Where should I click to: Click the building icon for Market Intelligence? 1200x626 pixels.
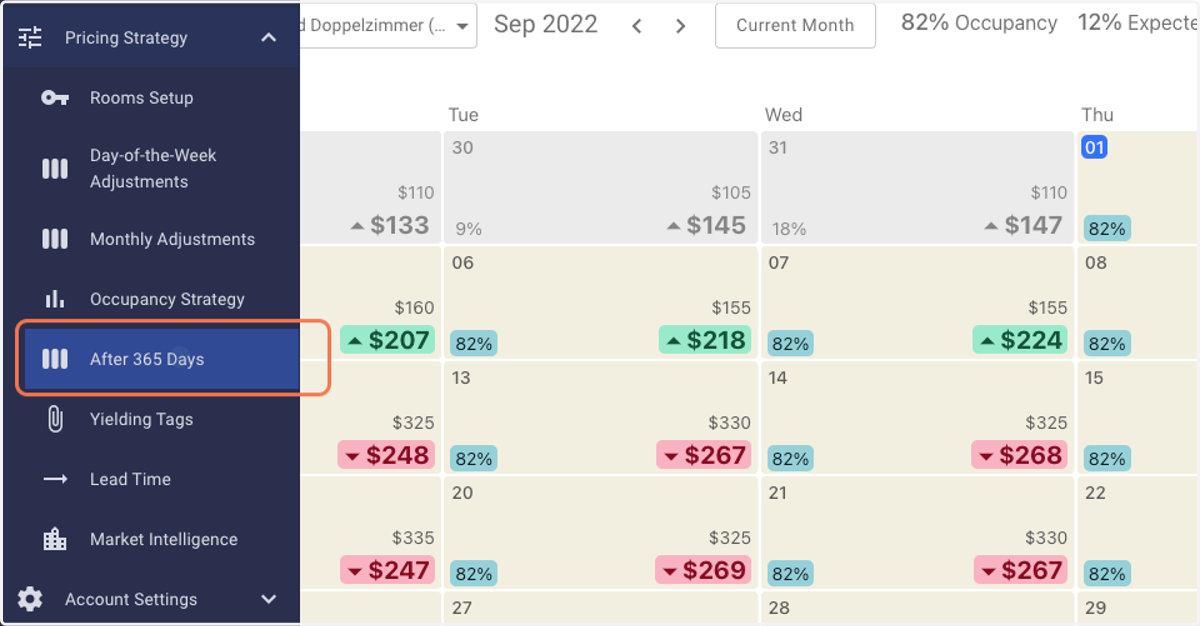[55, 539]
